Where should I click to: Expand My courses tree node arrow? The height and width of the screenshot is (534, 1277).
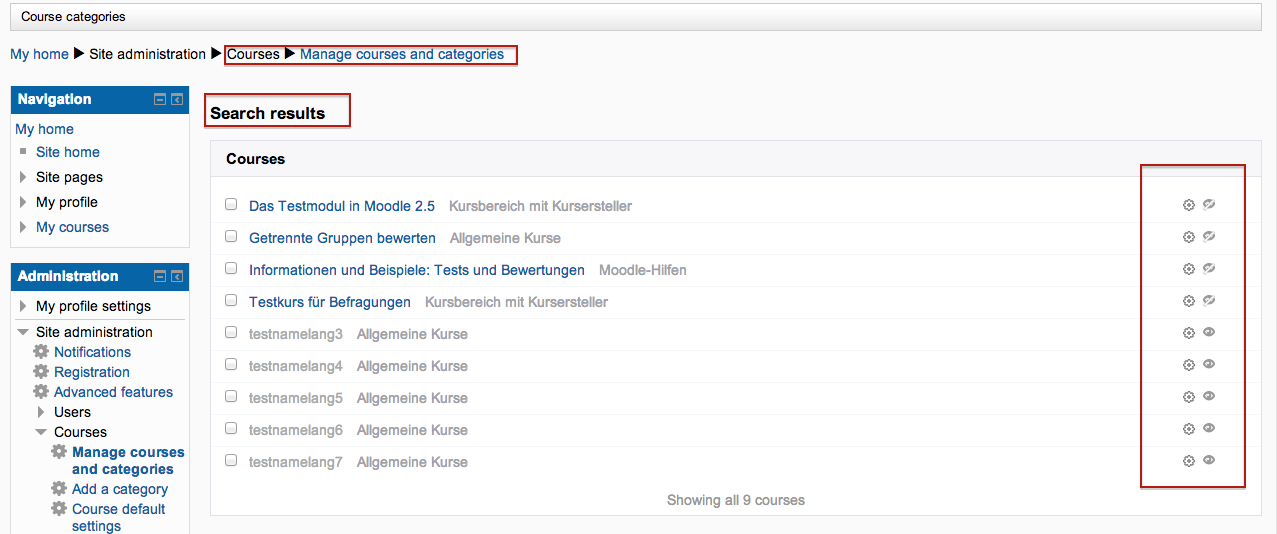point(24,227)
